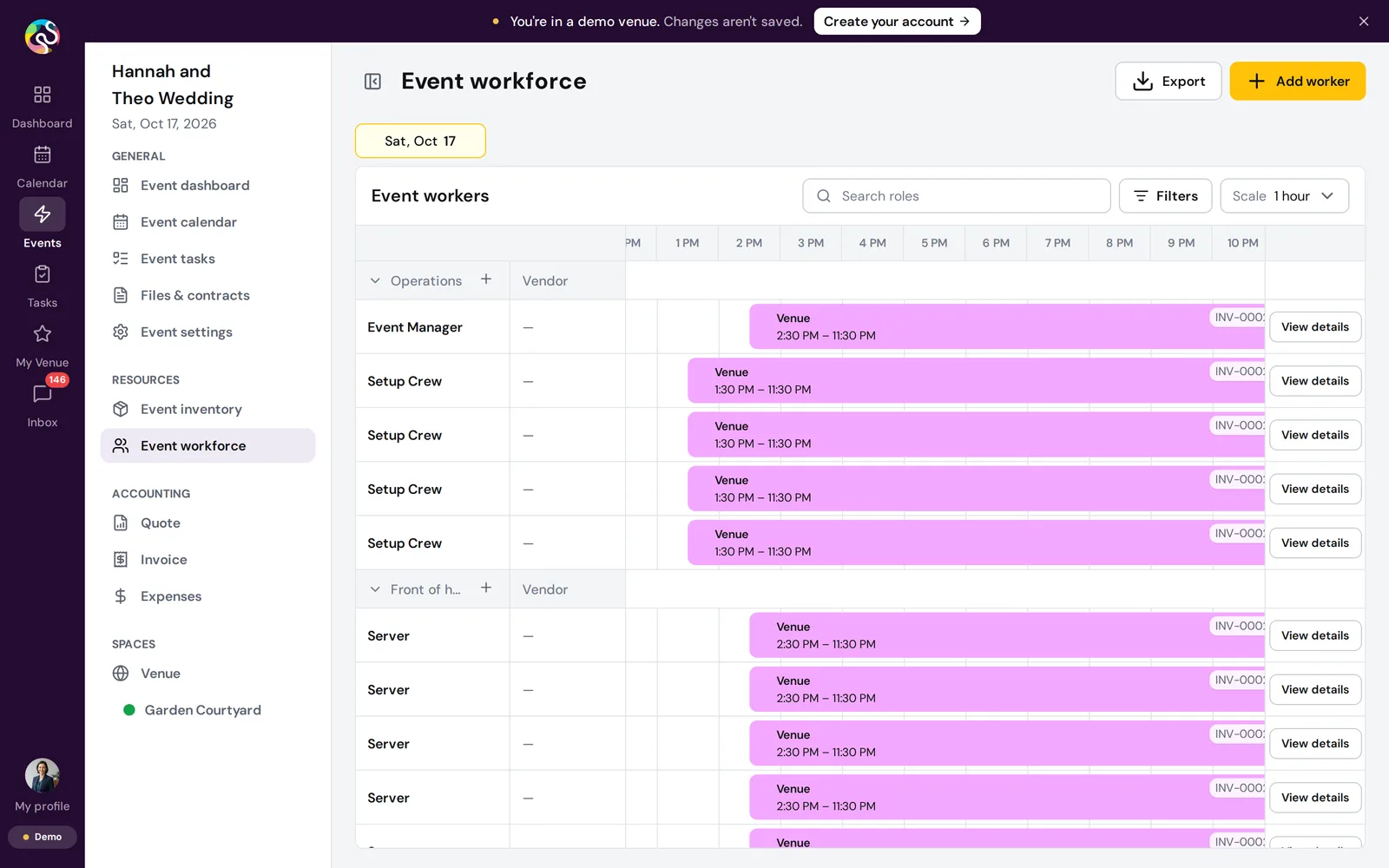Open Files & contracts
This screenshot has width=1389, height=868.
(207, 295)
